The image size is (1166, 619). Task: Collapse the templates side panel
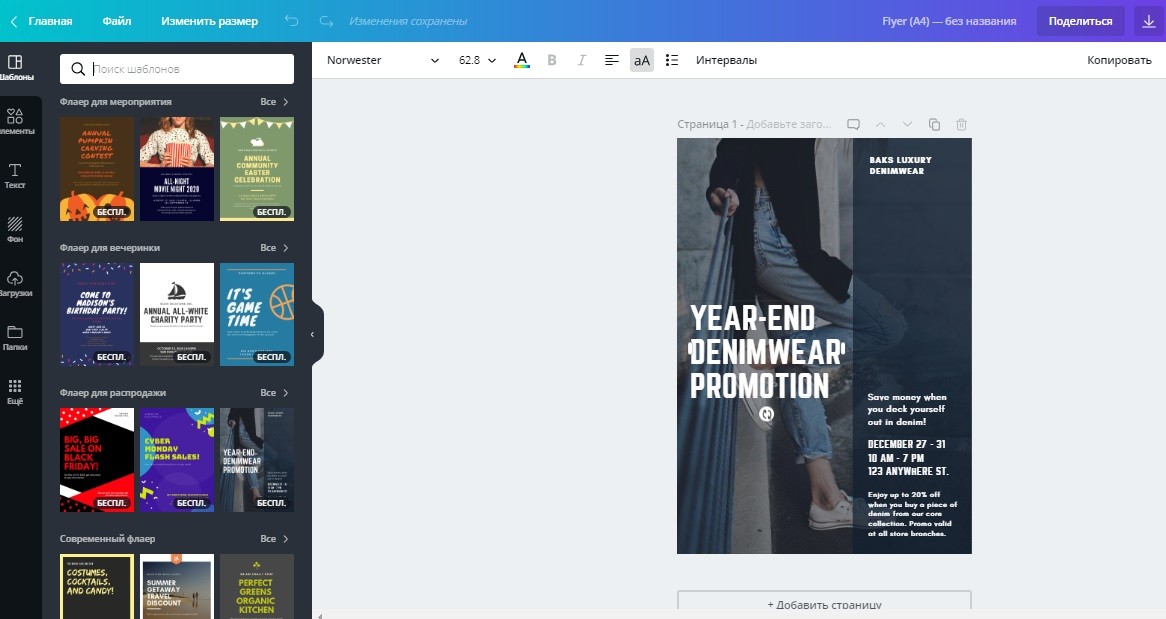pos(314,334)
